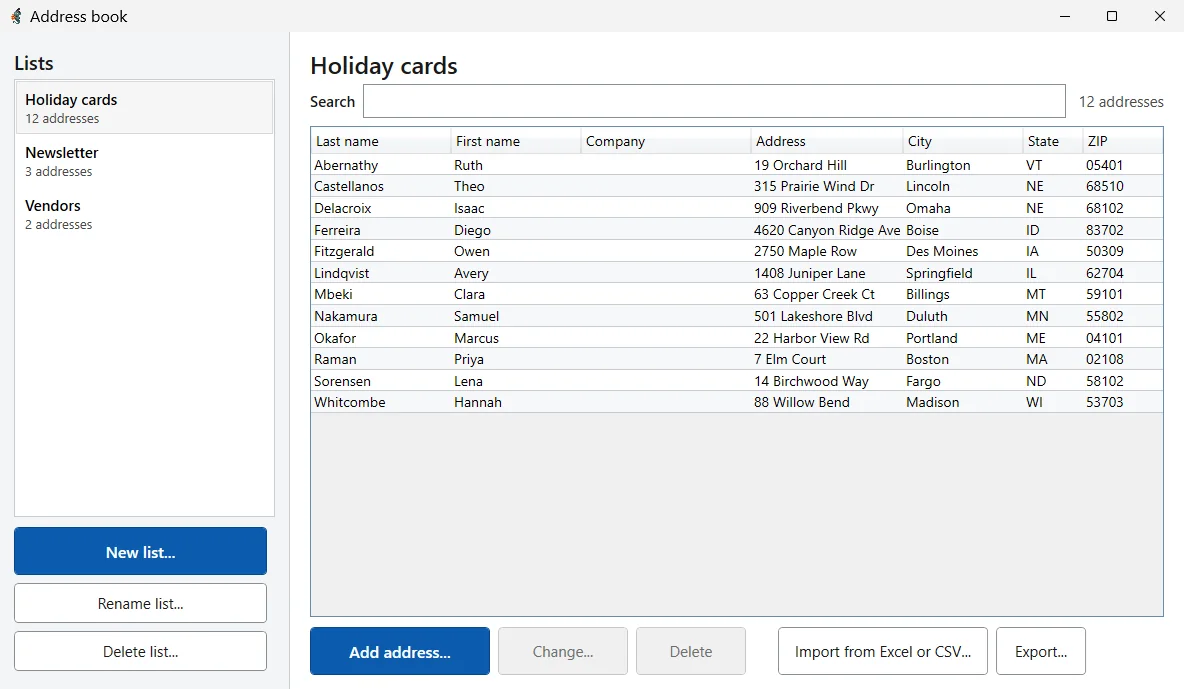The width and height of the screenshot is (1184, 689).
Task: Select the Ferreira row
Action: pos(736,230)
